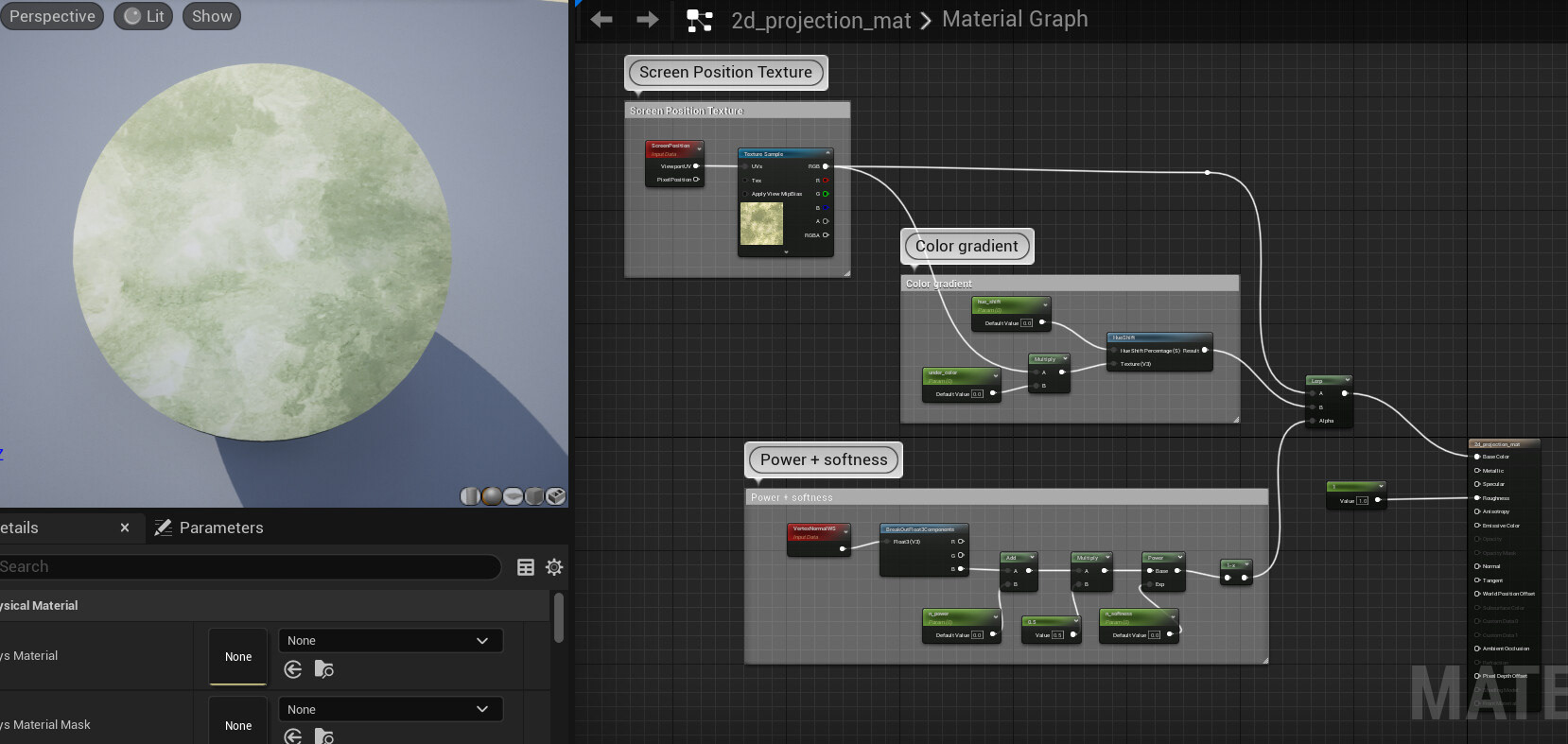Click the Details panel vertical scrollbar
The image size is (1568, 744).
point(559,618)
